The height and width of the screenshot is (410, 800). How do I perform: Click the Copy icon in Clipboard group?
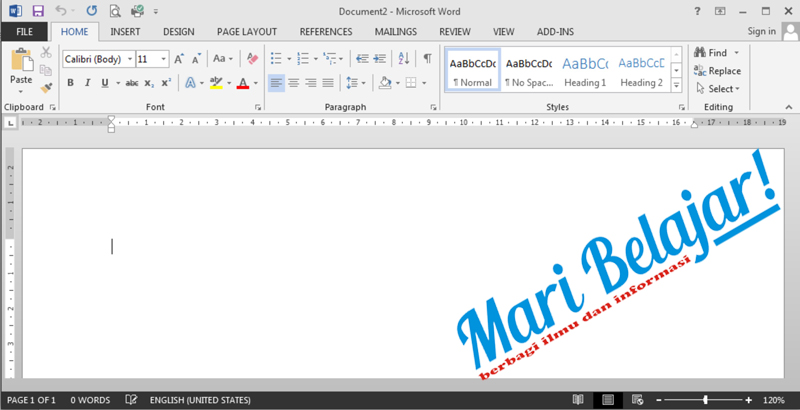[46, 70]
